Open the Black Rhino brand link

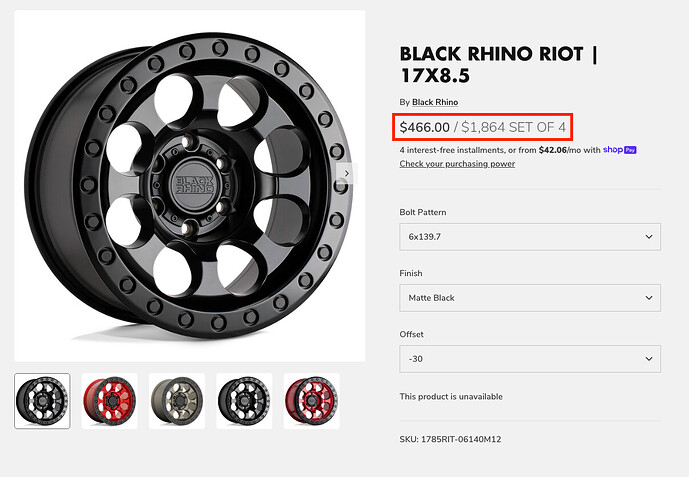point(435,102)
